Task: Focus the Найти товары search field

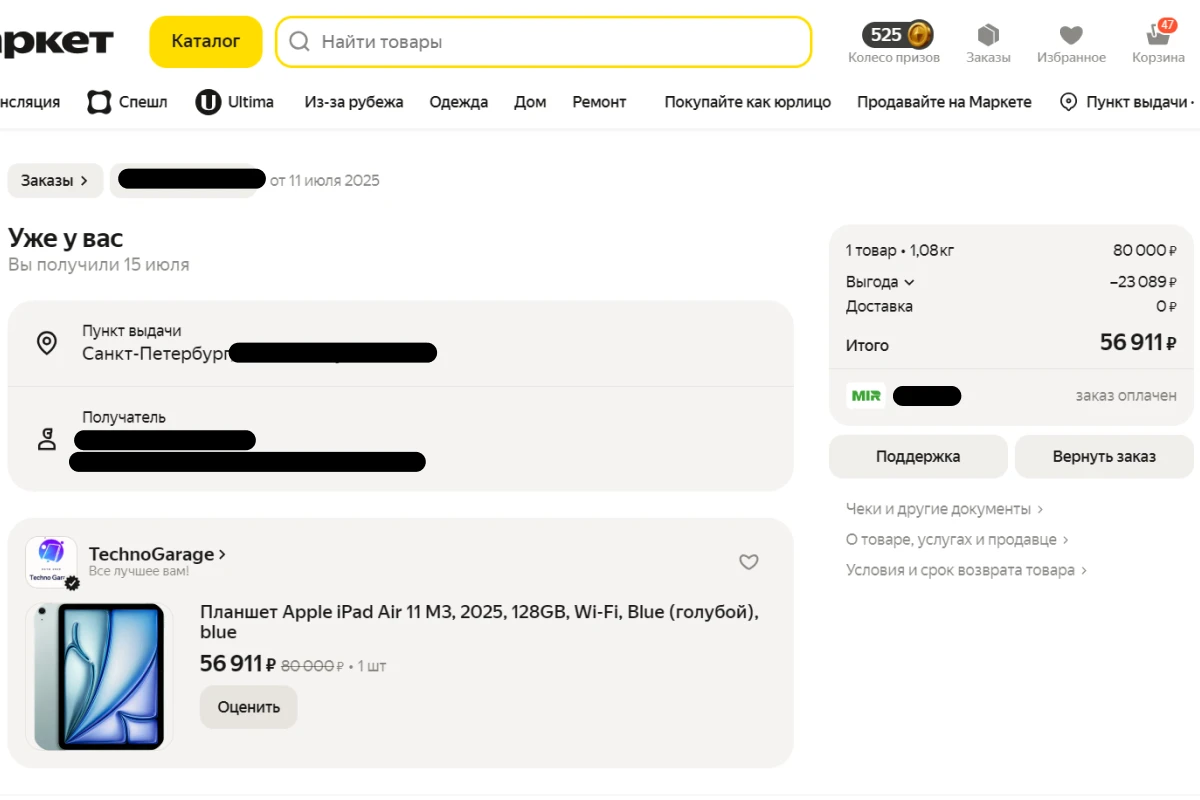Action: click(544, 42)
